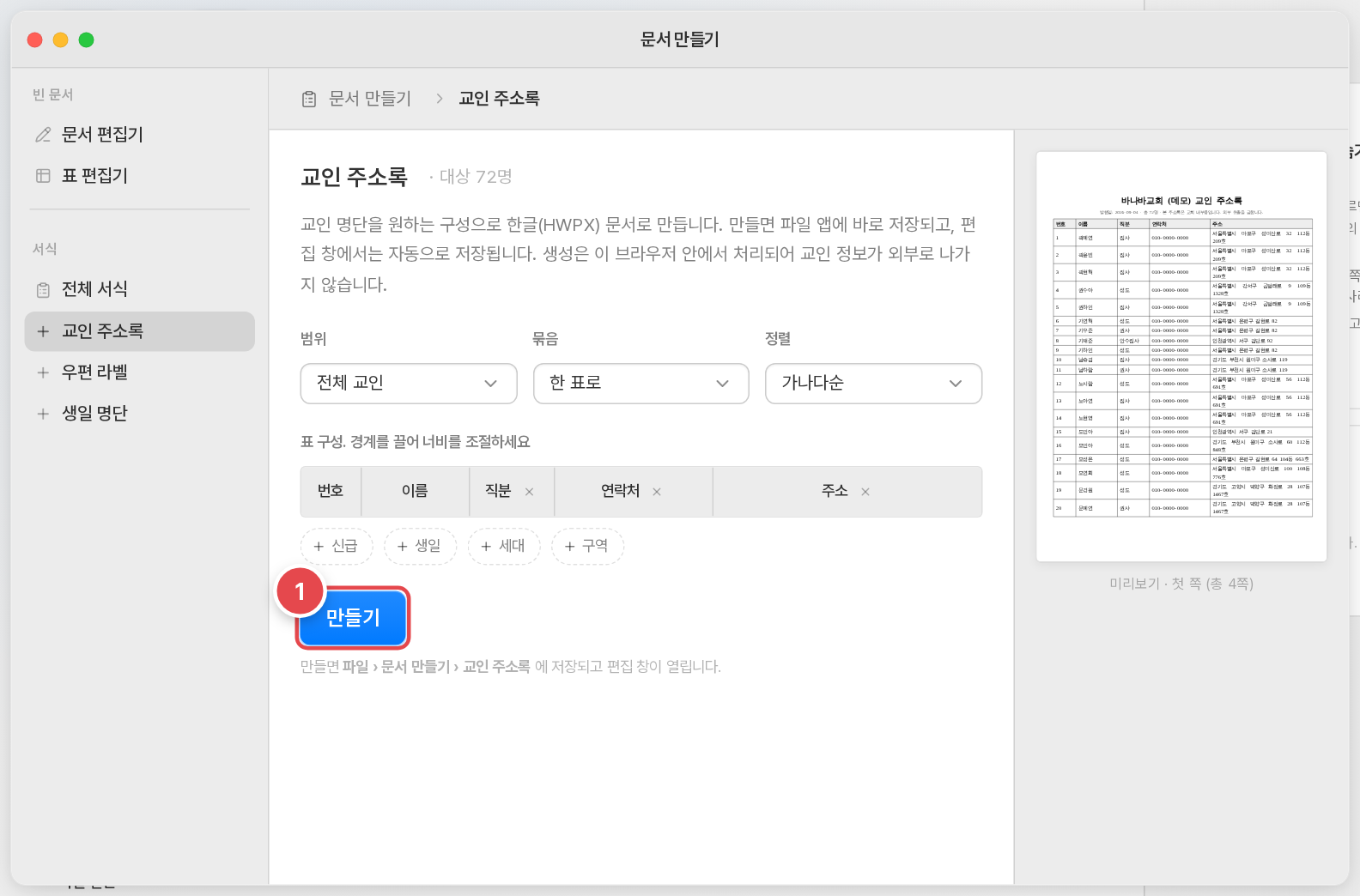The width and height of the screenshot is (1360, 896).
Task: Click the yellow minimize window button
Action: 61,39
